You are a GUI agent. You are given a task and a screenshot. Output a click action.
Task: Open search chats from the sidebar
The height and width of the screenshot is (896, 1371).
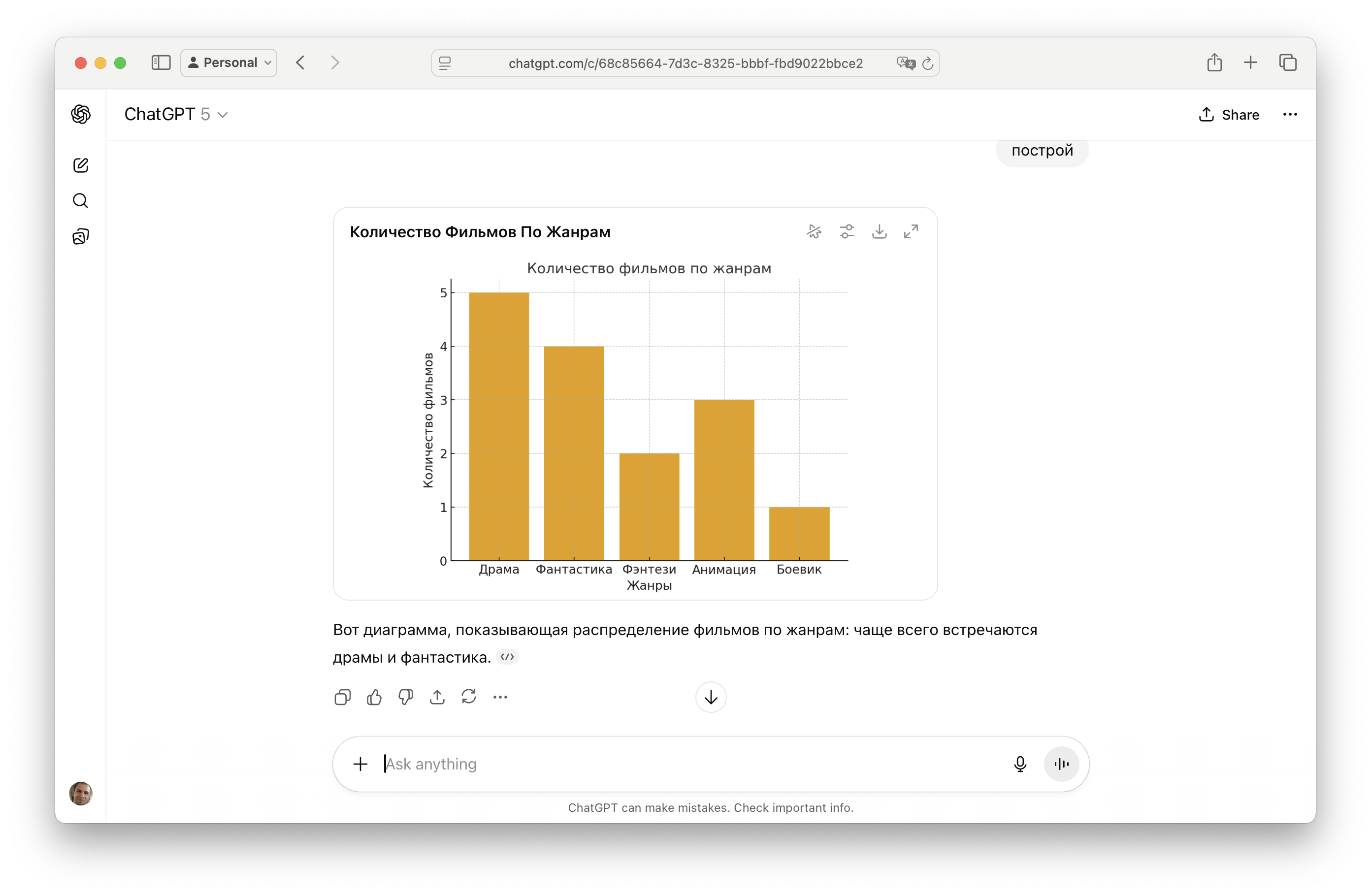coord(81,200)
